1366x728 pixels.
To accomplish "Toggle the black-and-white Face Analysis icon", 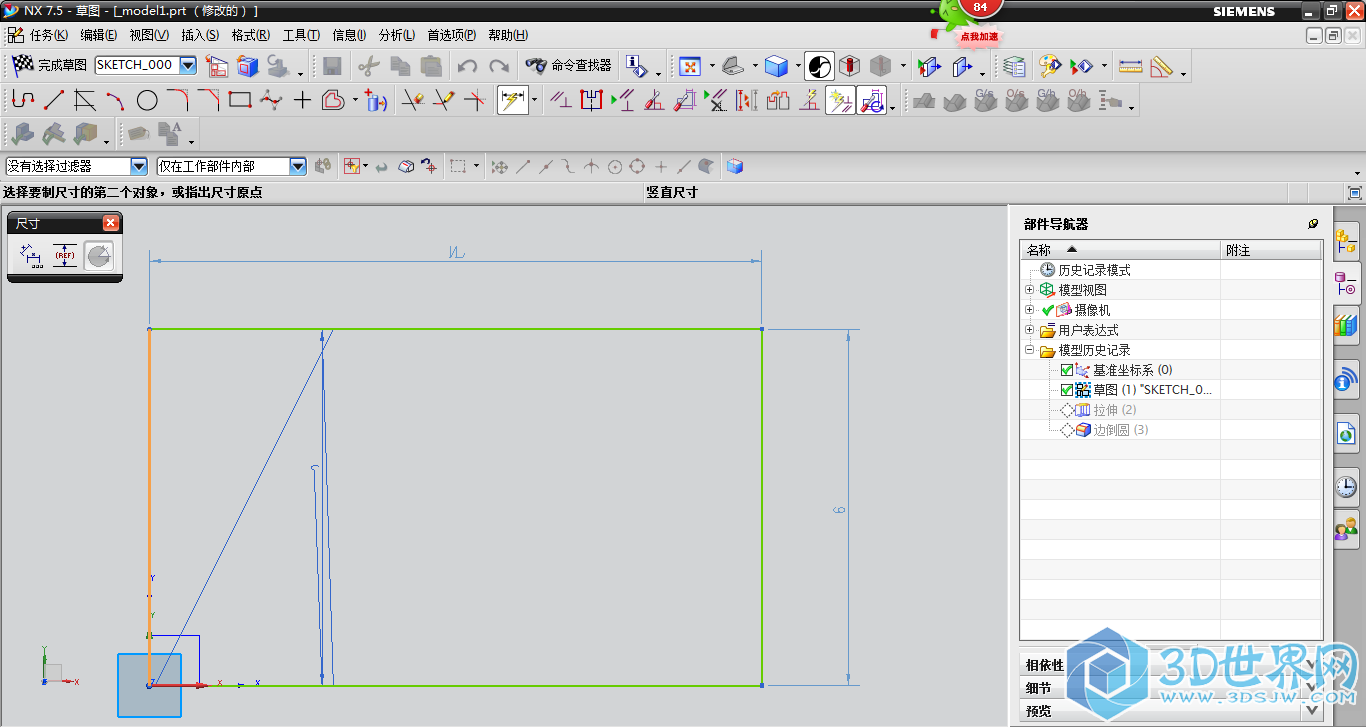I will point(820,66).
